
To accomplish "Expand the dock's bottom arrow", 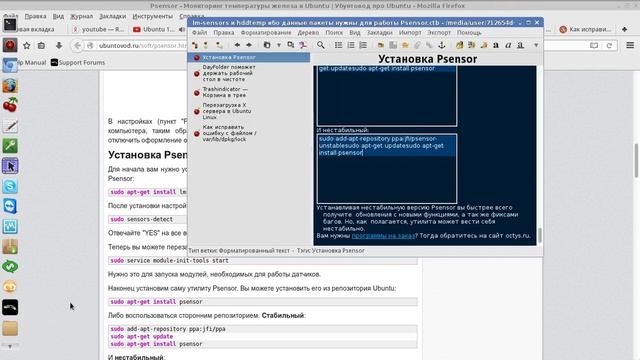I will tap(10, 347).
